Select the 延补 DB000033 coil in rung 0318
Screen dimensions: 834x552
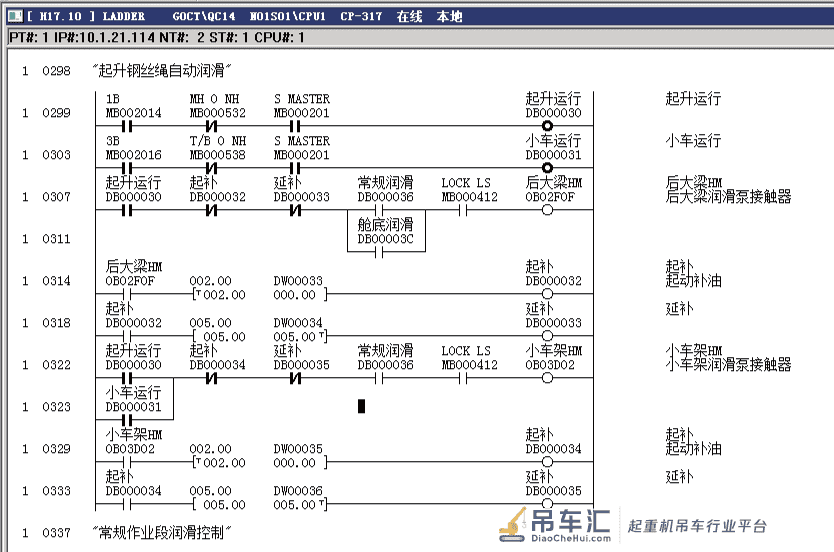[547, 336]
